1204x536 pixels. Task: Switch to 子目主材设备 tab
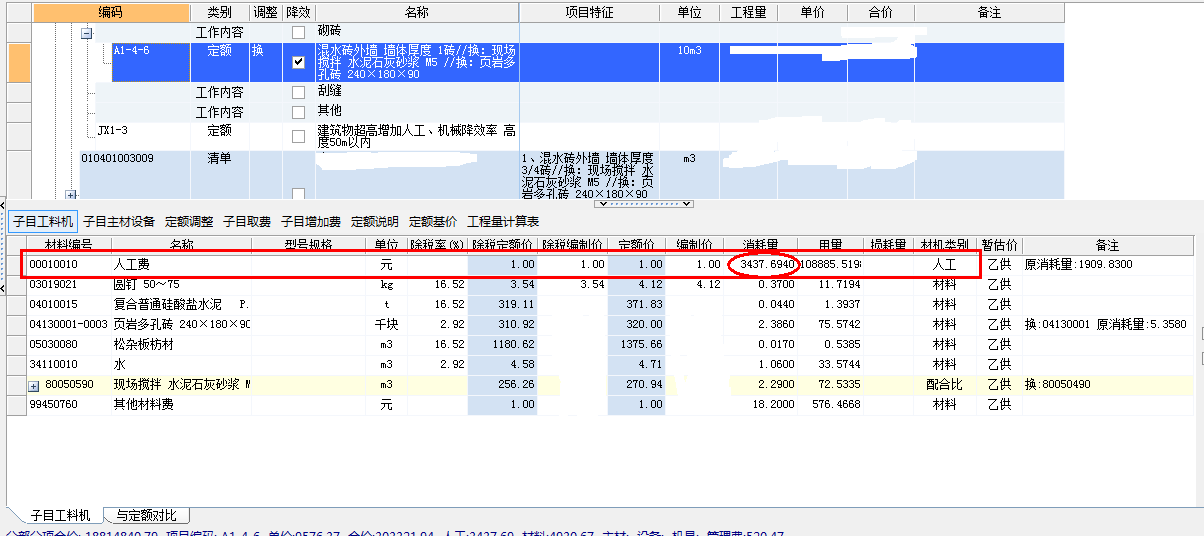(119, 222)
